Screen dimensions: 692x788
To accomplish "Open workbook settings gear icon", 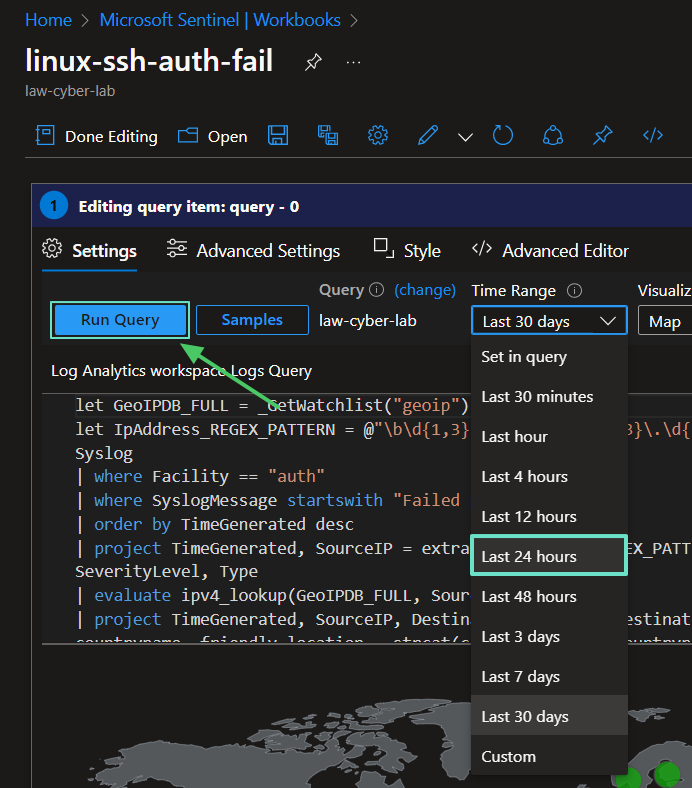I will (378, 136).
